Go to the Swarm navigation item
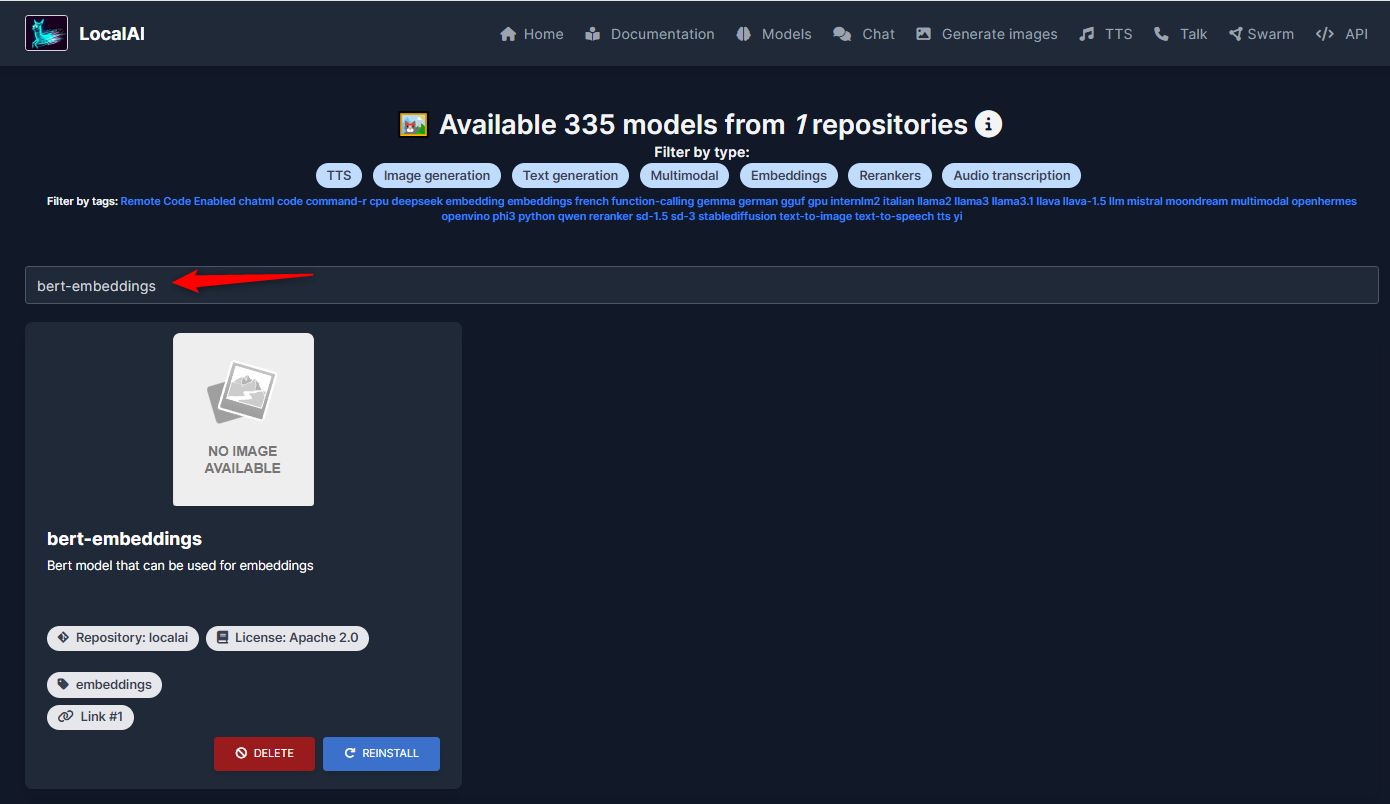Image resolution: width=1390 pixels, height=804 pixels. 1261,34
